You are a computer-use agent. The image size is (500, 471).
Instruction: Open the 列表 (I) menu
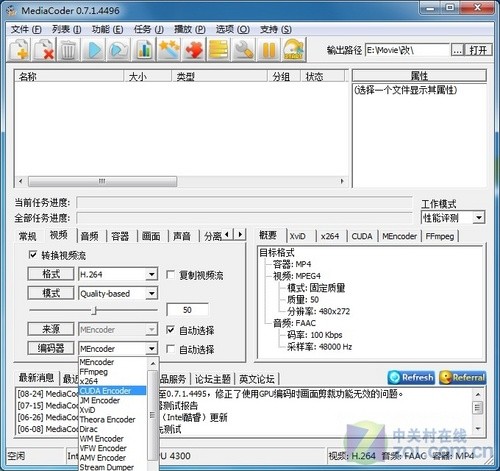pos(66,29)
